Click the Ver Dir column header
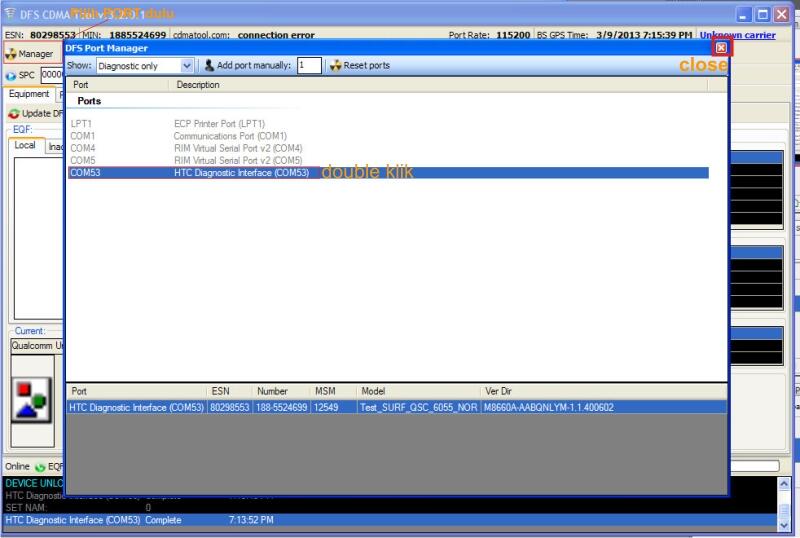 604,392
